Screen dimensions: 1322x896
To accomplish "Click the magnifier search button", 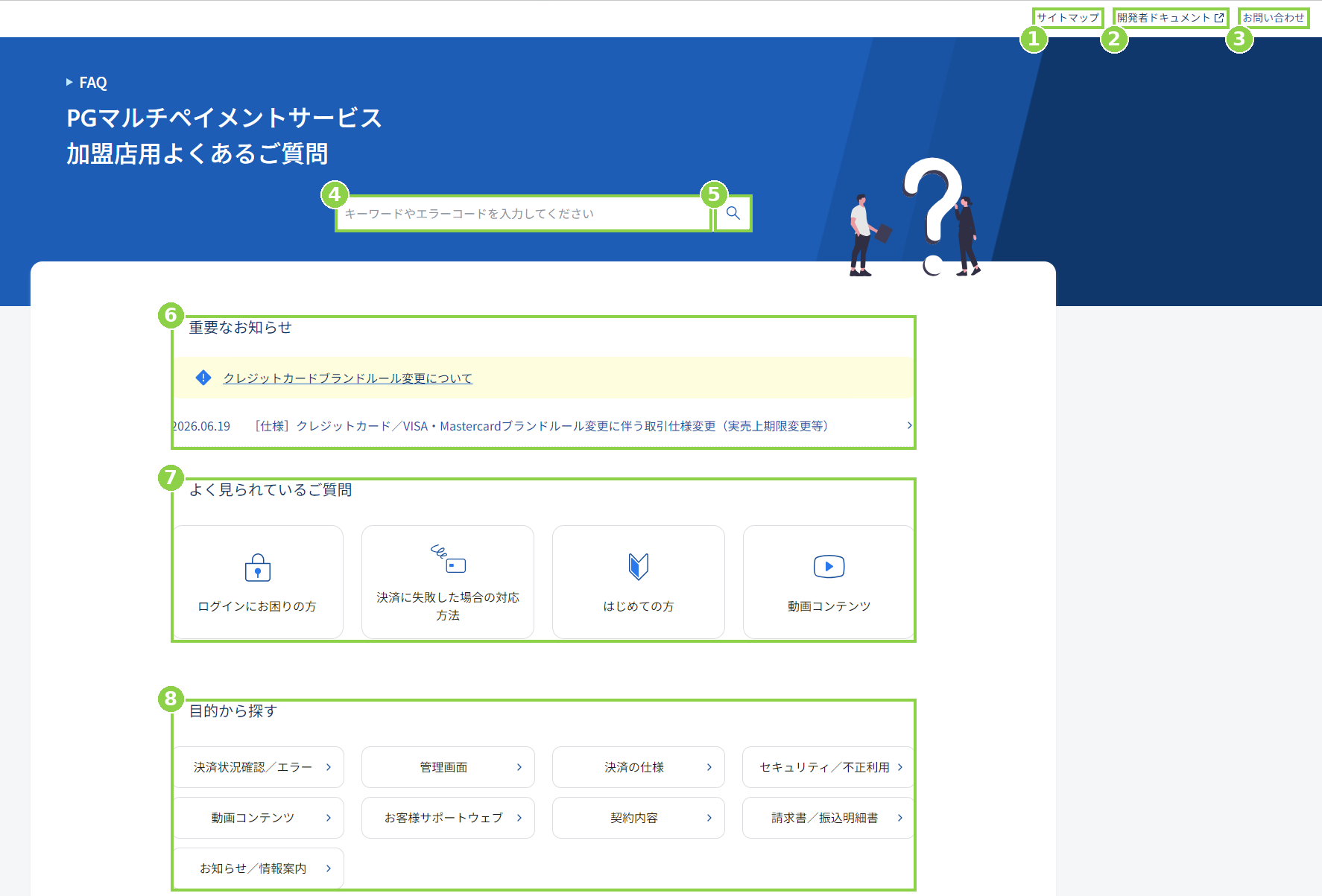I will click(733, 214).
